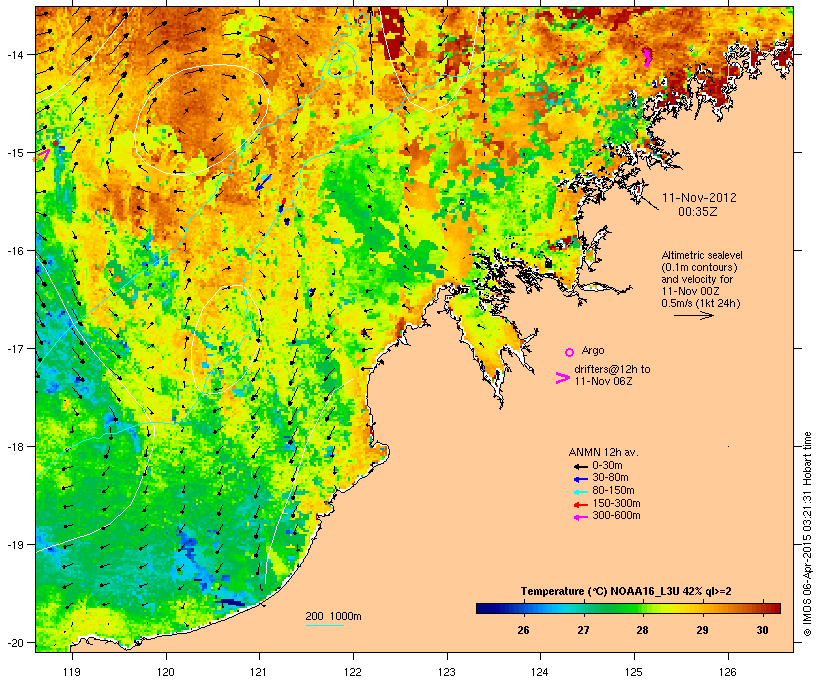Click the longitude axis label 124
The image size is (820, 680).
(540, 672)
